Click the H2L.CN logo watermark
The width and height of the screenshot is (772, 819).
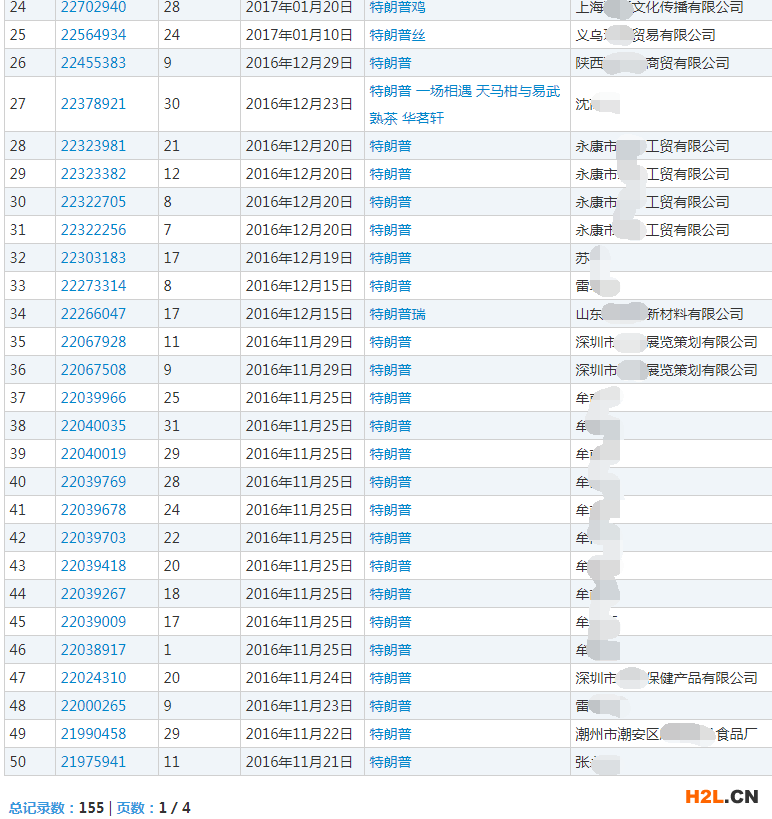721,797
